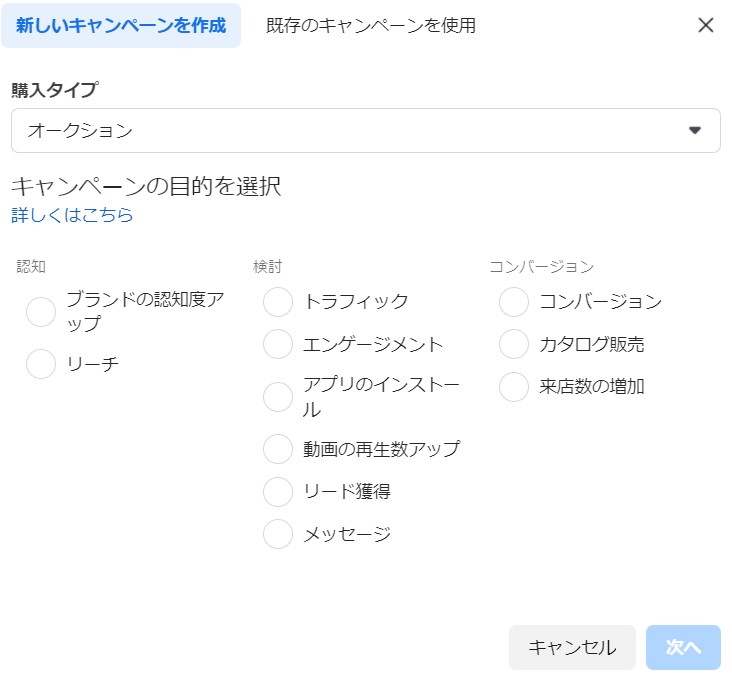Select アプリのインストール radio button
The height and width of the screenshot is (677, 732).
[x=278, y=397]
